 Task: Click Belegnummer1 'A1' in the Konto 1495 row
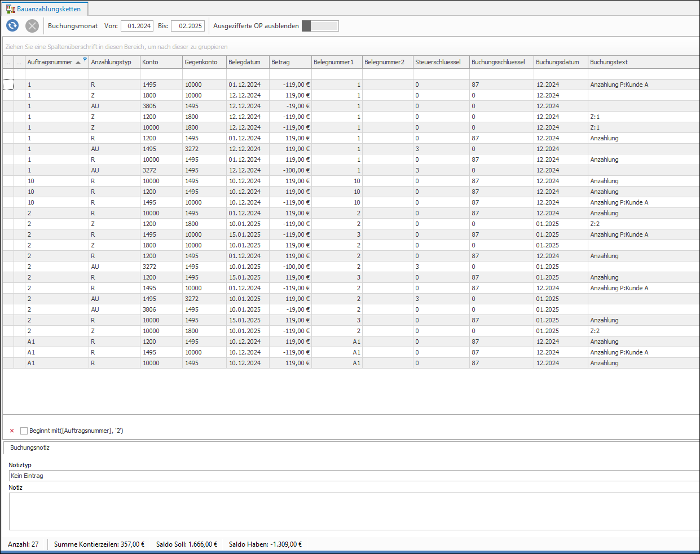click(x=356, y=352)
